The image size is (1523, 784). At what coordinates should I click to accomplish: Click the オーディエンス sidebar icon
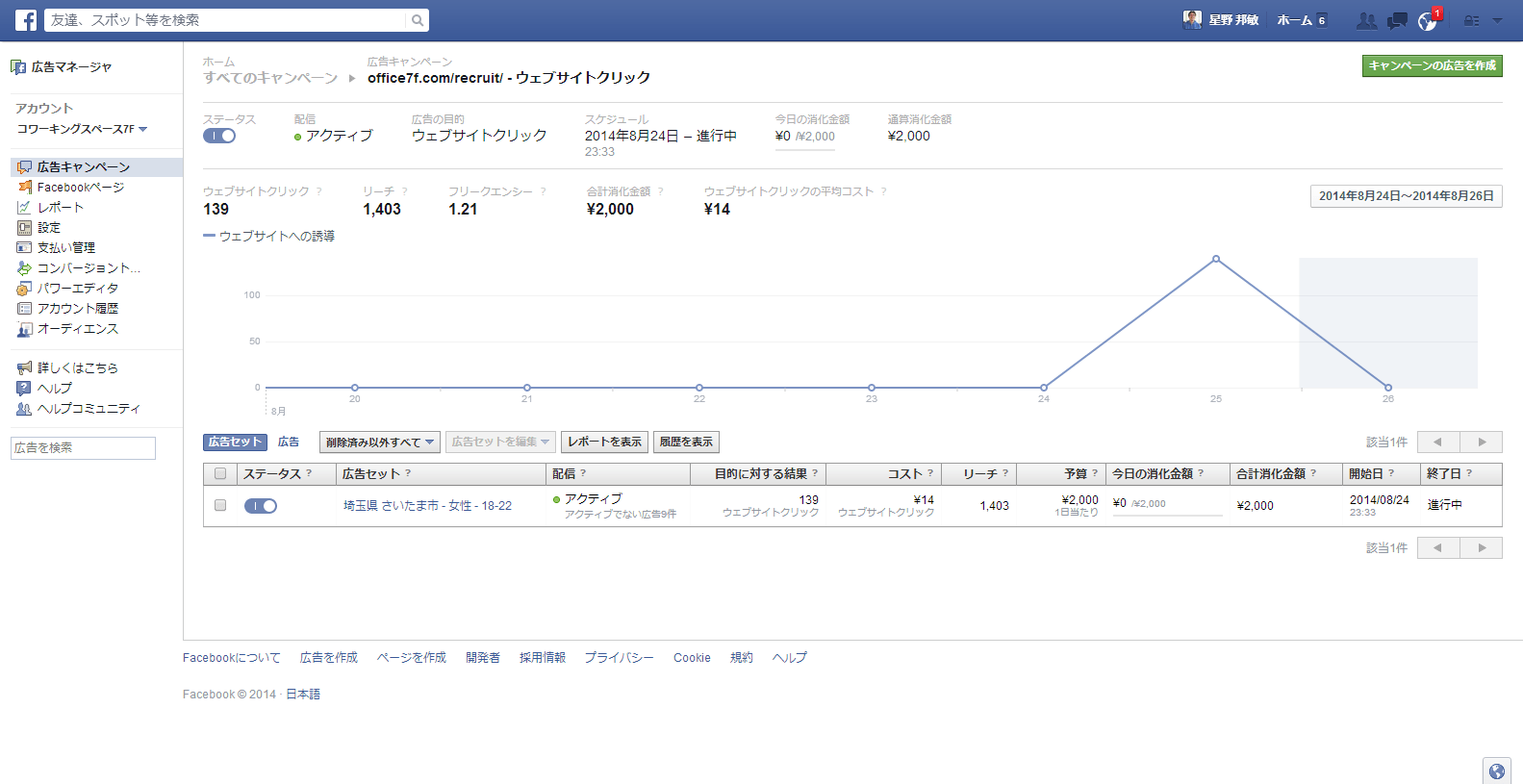click(x=24, y=329)
